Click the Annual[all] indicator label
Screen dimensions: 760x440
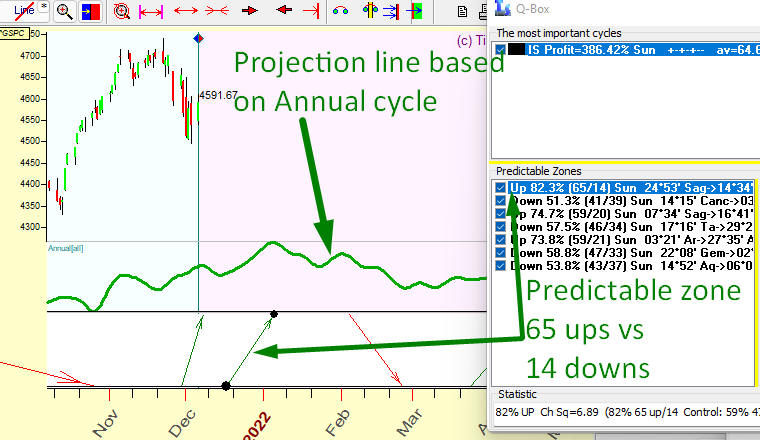[x=65, y=249]
